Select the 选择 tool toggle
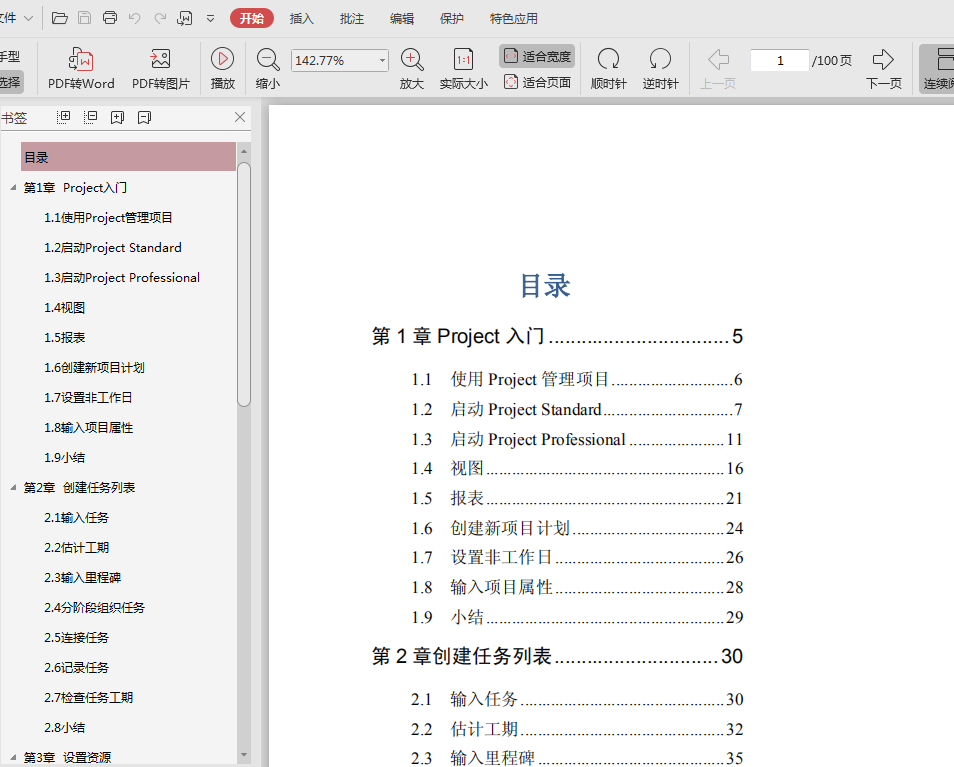Viewport: 954px width, 767px height. [x=11, y=82]
